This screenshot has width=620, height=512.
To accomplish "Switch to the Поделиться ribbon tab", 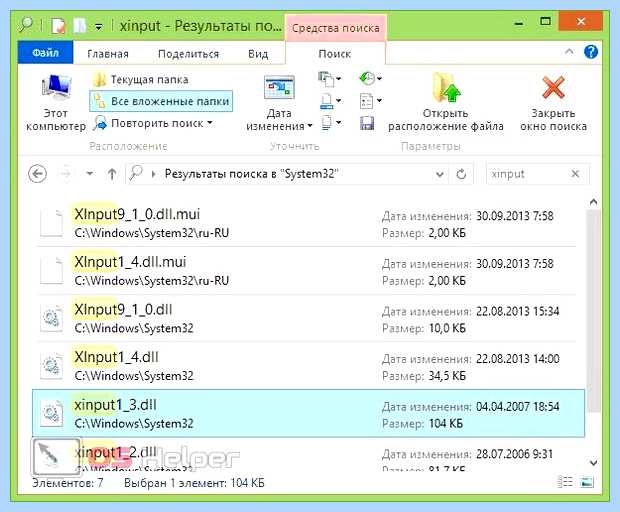I will [x=188, y=54].
